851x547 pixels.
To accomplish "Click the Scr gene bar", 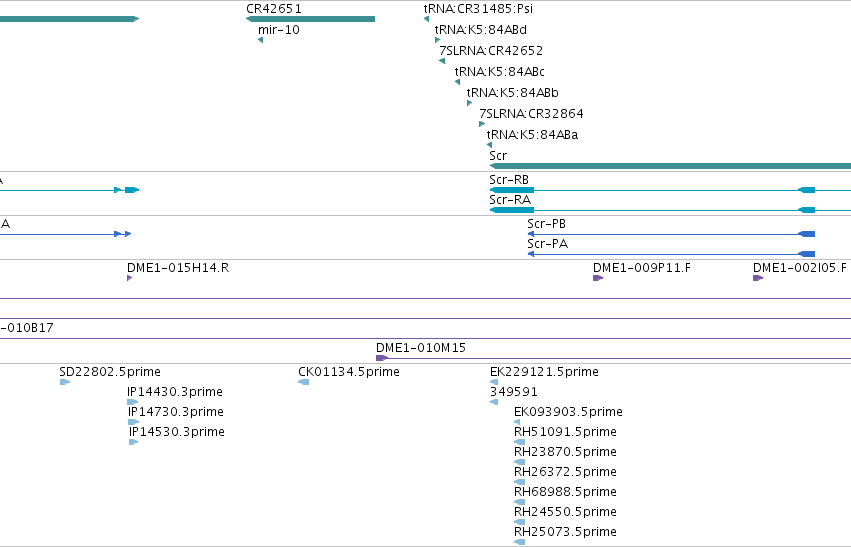I will (x=670, y=166).
